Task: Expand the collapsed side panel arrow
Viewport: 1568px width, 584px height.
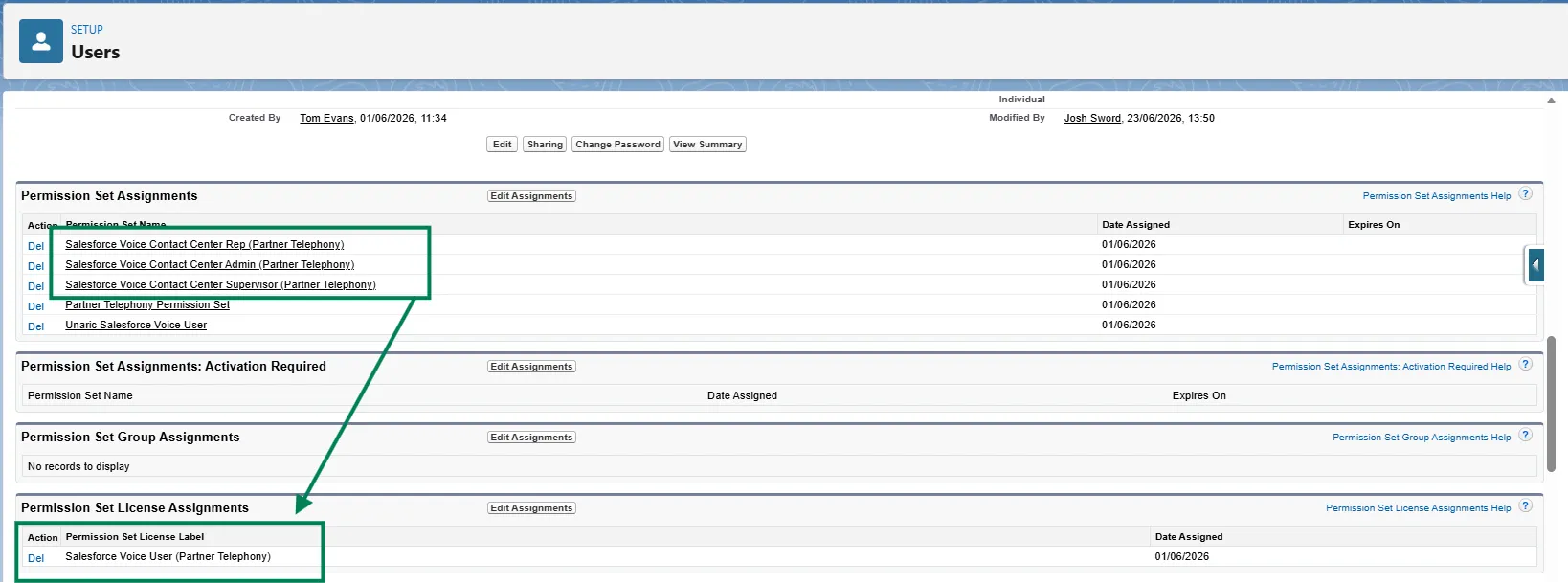Action: pos(1535,265)
